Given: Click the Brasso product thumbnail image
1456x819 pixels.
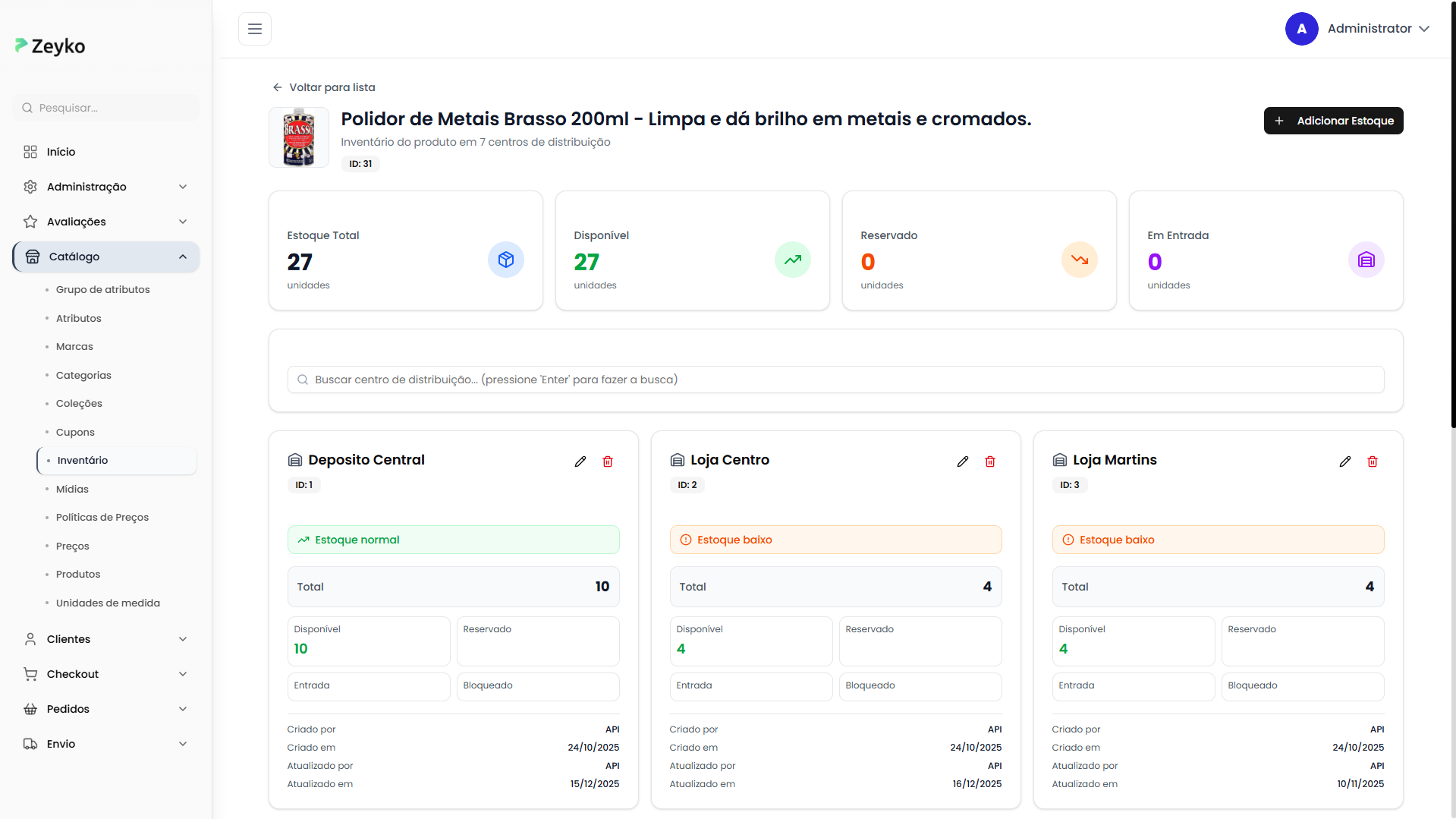Looking at the screenshot, I should tap(299, 137).
